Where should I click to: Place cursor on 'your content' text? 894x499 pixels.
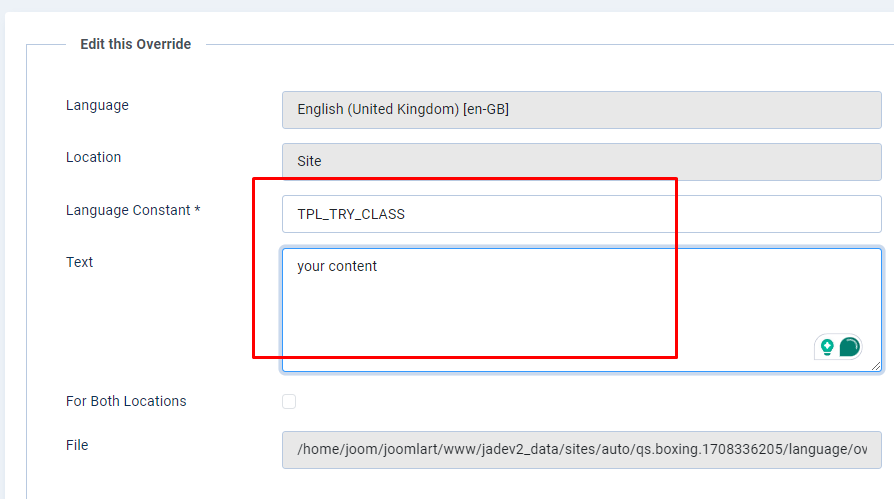click(x=337, y=266)
